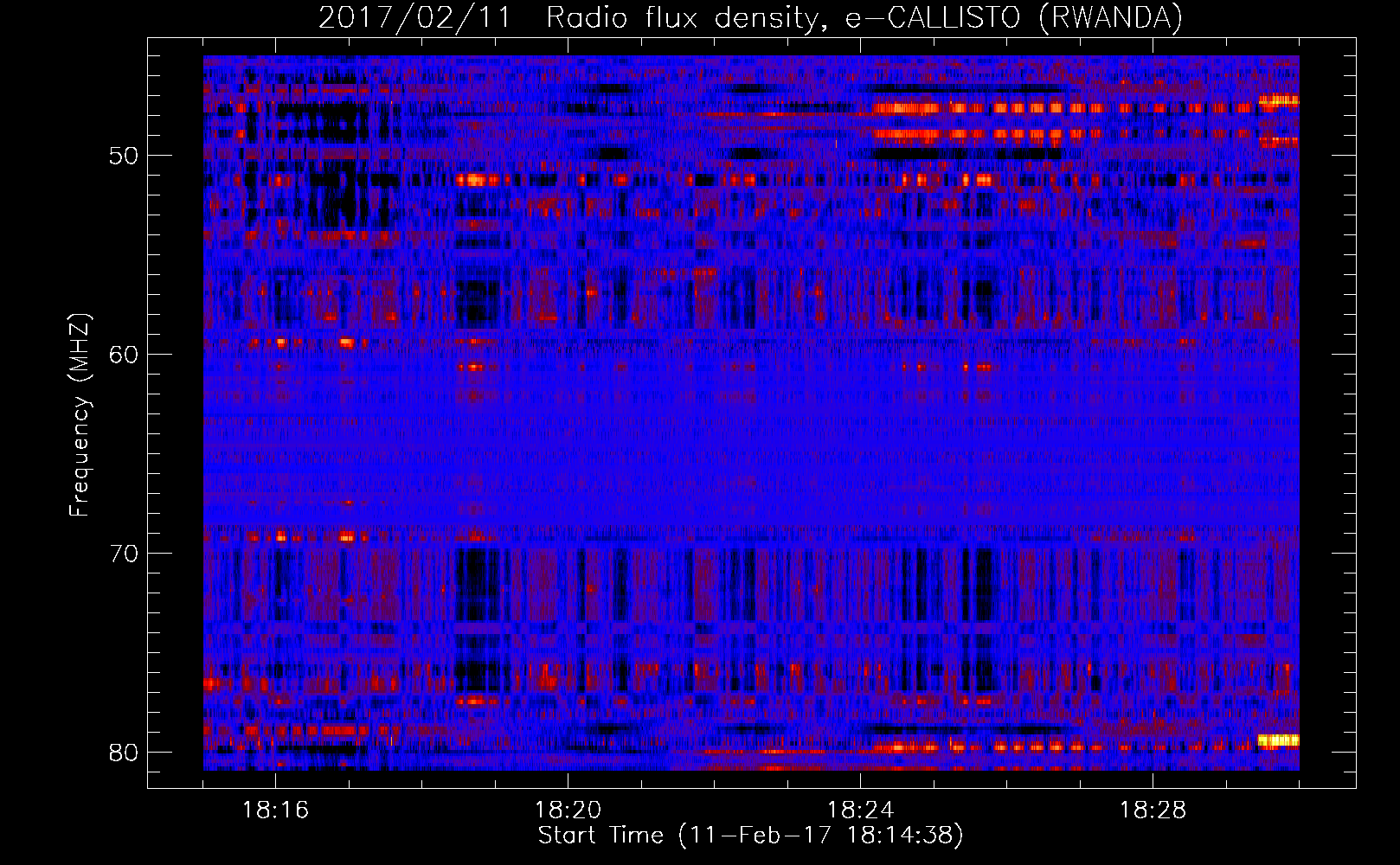Click the plot title mentioning e-CALLISTO (RWANDA)
1400x865 pixels.
750,17
